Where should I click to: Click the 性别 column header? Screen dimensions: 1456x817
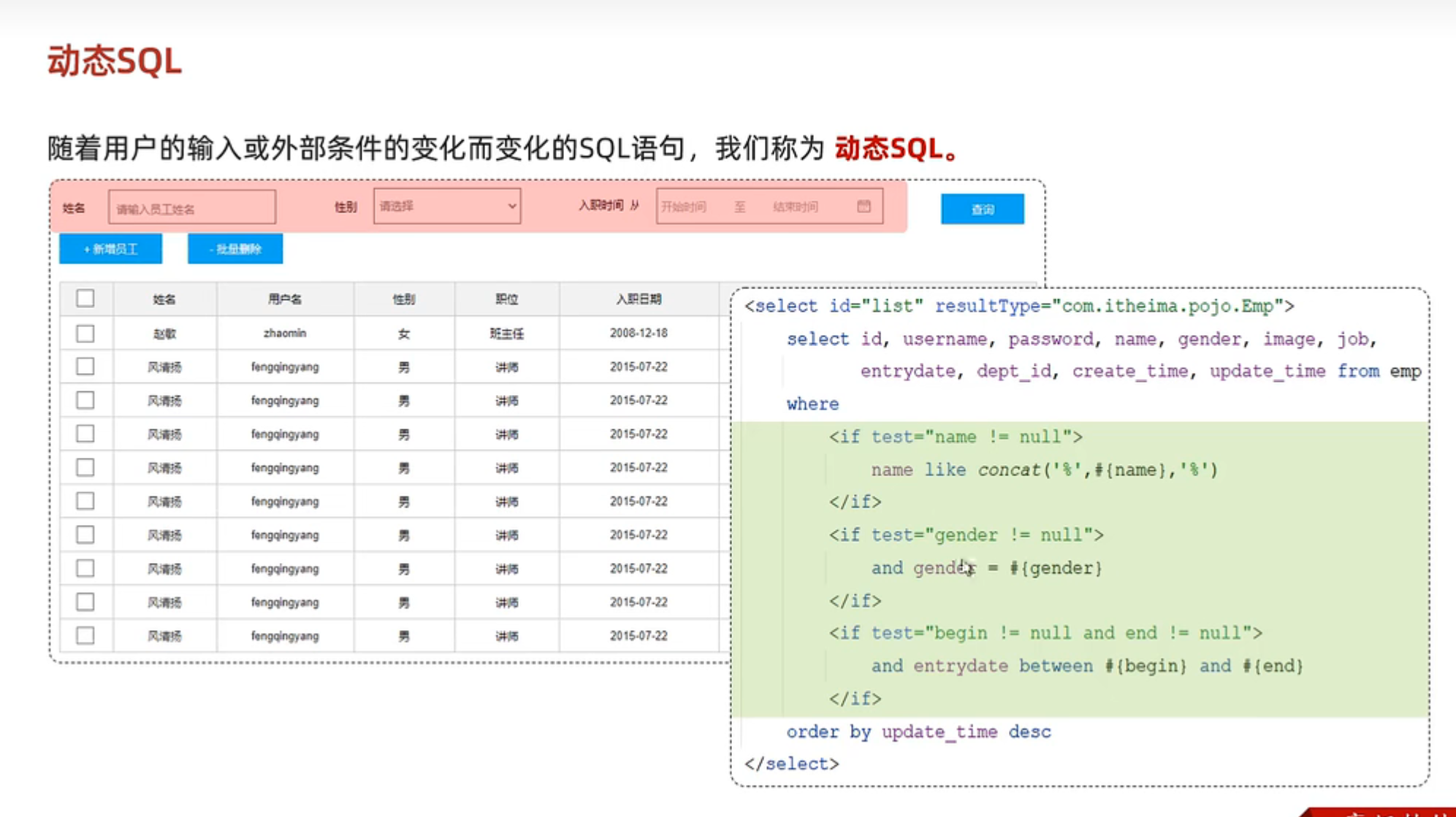point(404,299)
